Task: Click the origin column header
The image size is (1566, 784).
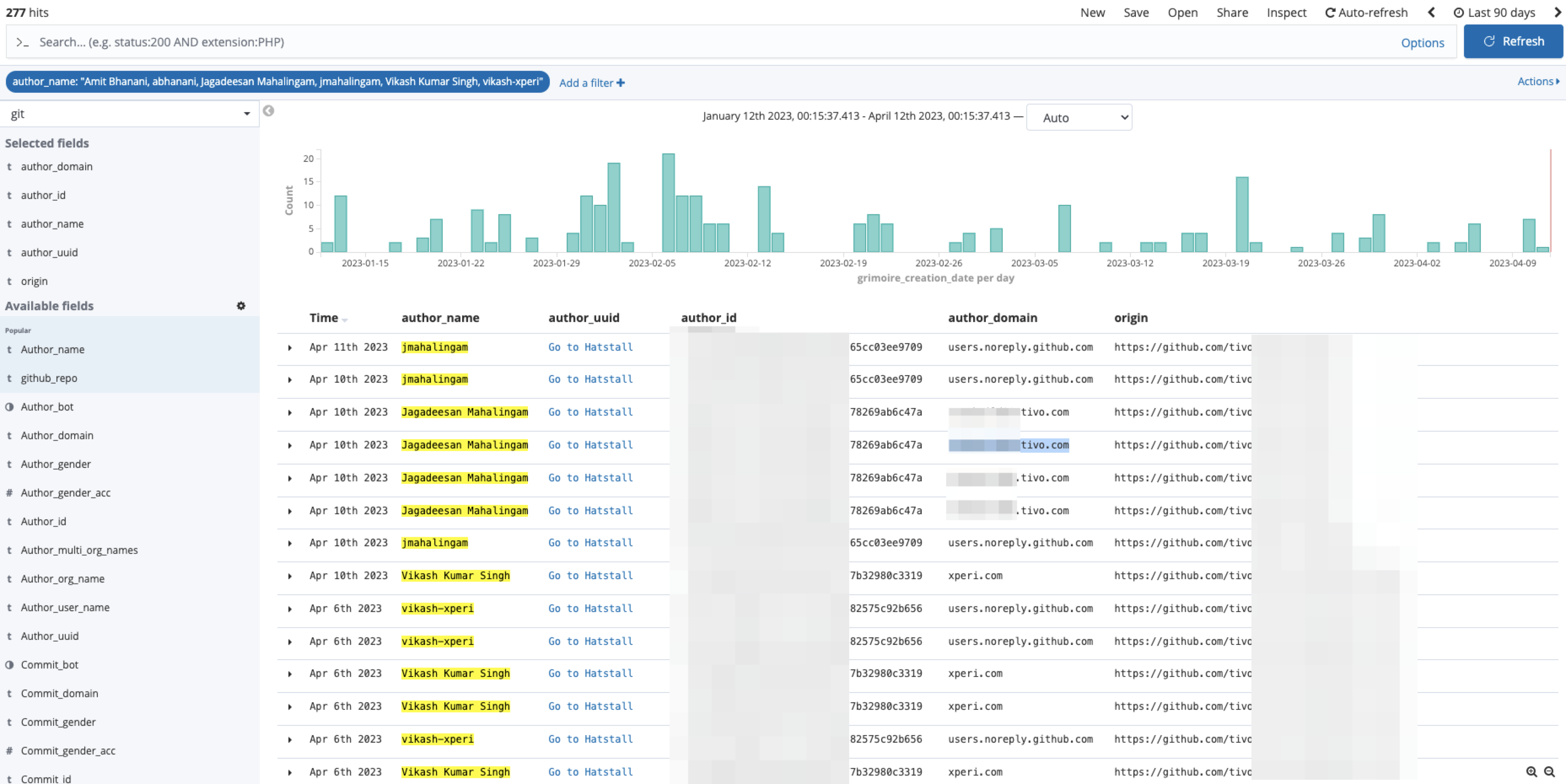Action: pyautogui.click(x=1131, y=317)
